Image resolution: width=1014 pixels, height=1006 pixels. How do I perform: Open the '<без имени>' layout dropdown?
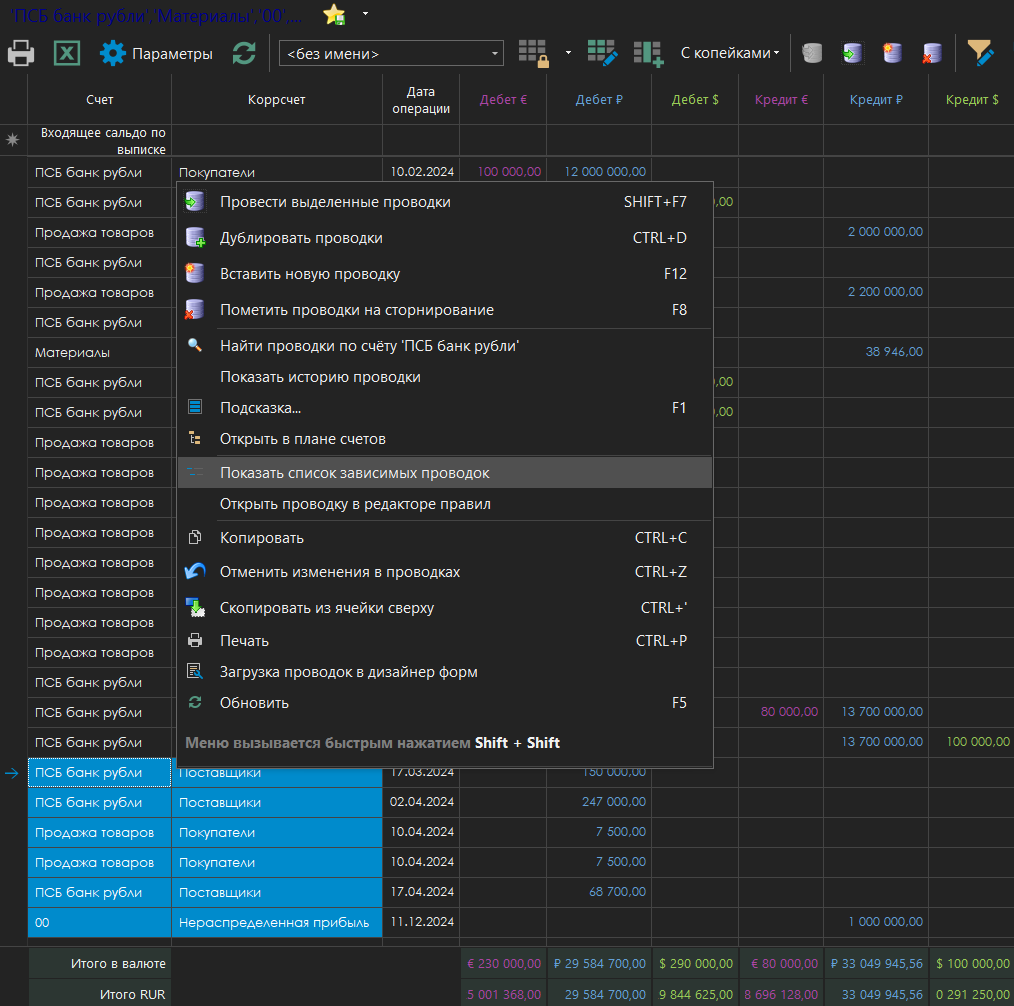pos(390,53)
